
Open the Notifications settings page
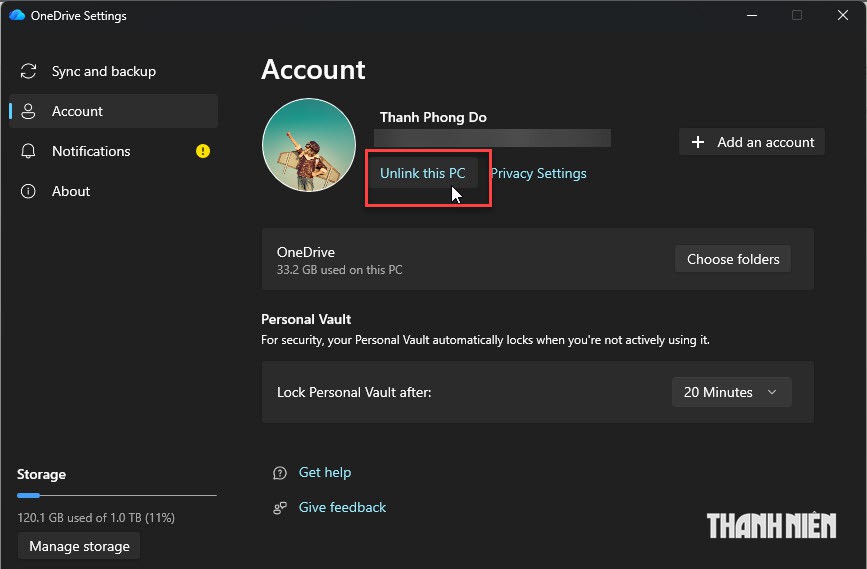point(113,151)
